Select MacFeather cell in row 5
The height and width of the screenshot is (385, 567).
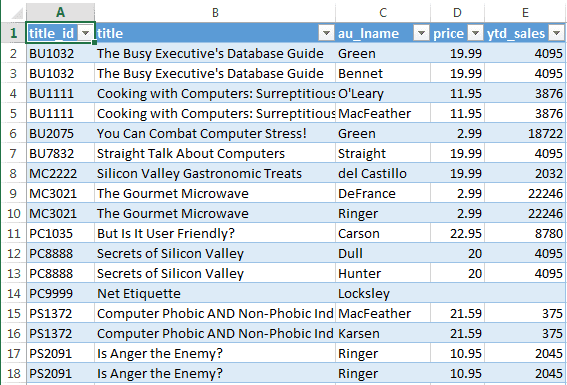pos(383,114)
